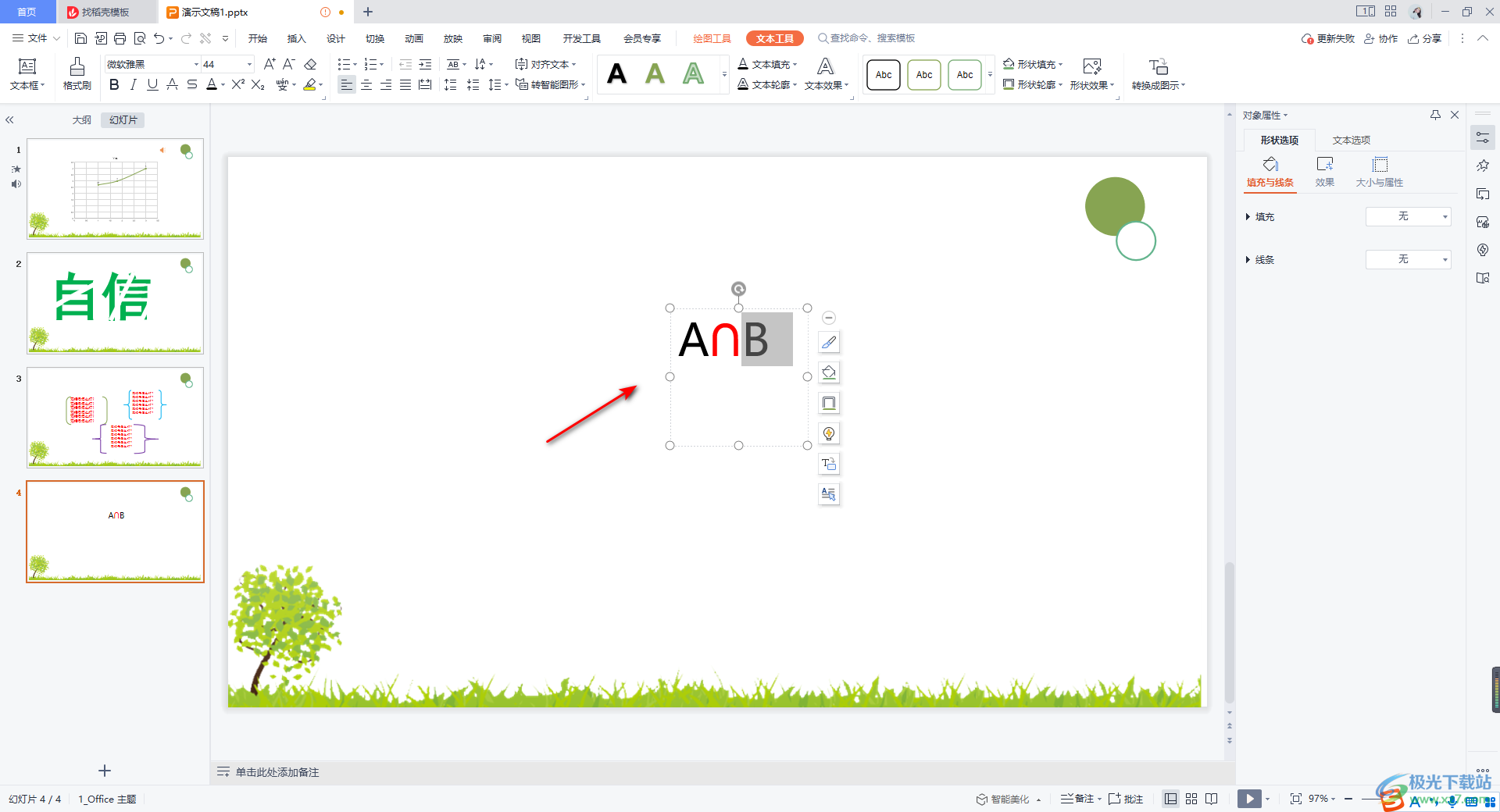Open the 动画 ribbon tab
Viewport: 1500px width, 812px height.
(x=413, y=38)
